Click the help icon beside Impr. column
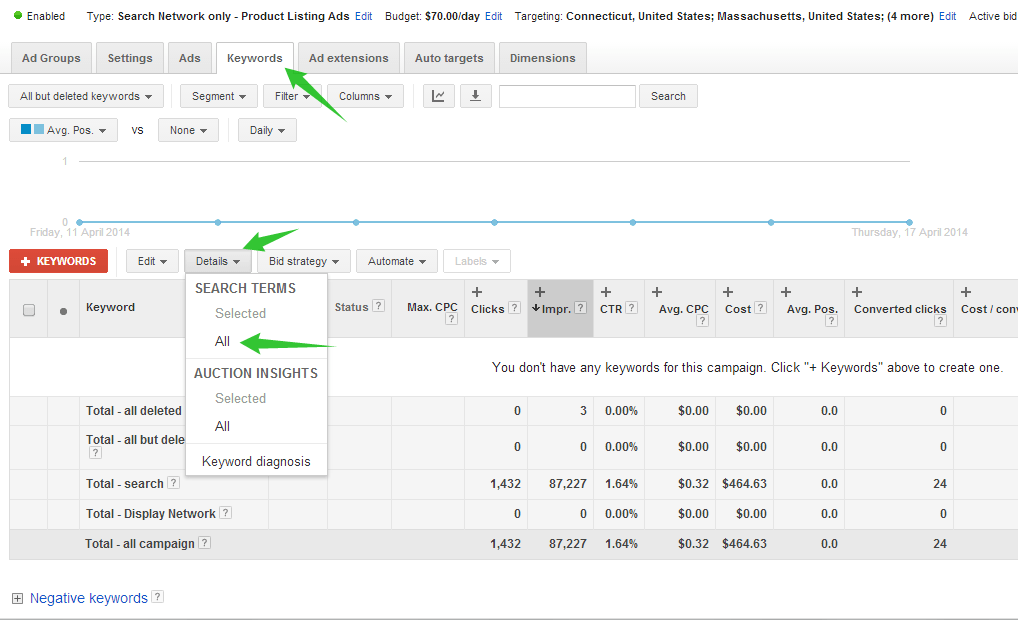The height and width of the screenshot is (620, 1018). [x=580, y=308]
